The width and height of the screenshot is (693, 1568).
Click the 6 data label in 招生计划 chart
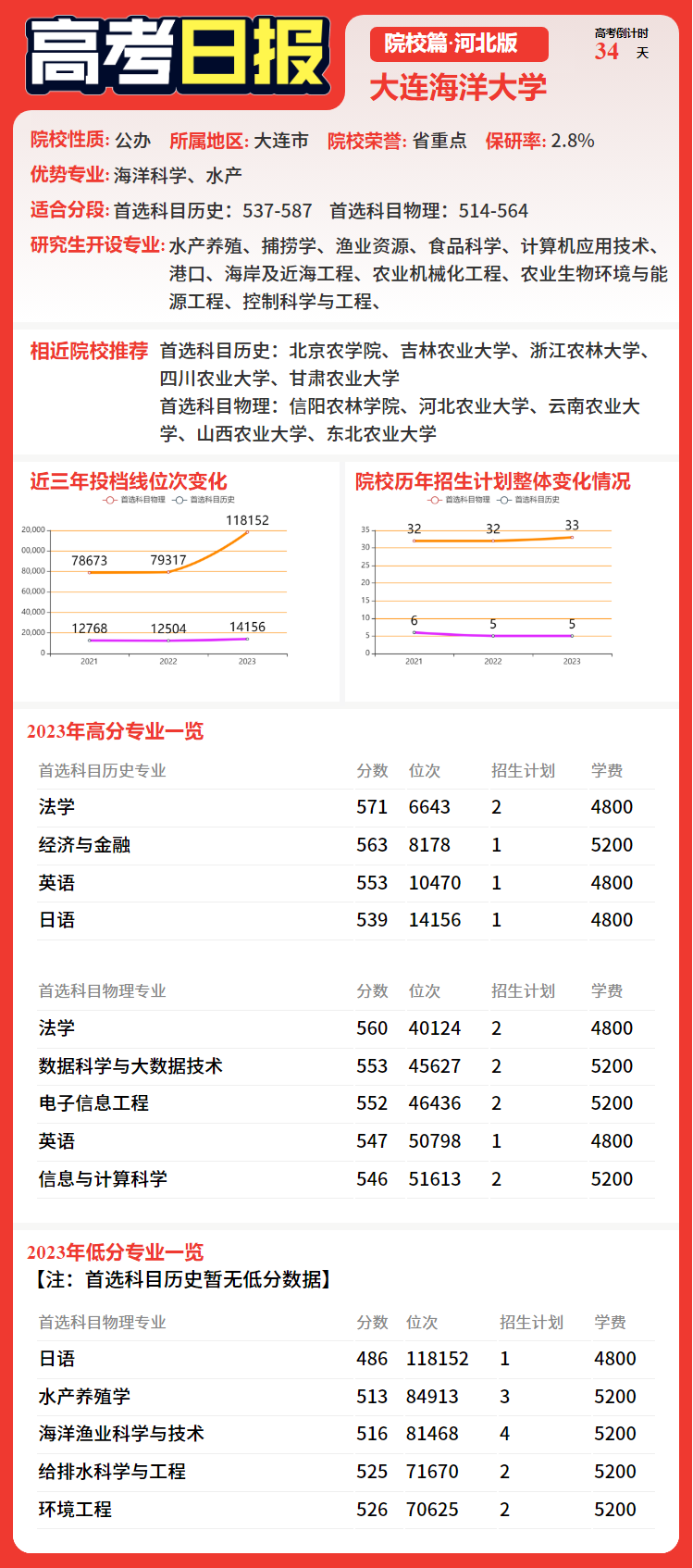tap(414, 620)
